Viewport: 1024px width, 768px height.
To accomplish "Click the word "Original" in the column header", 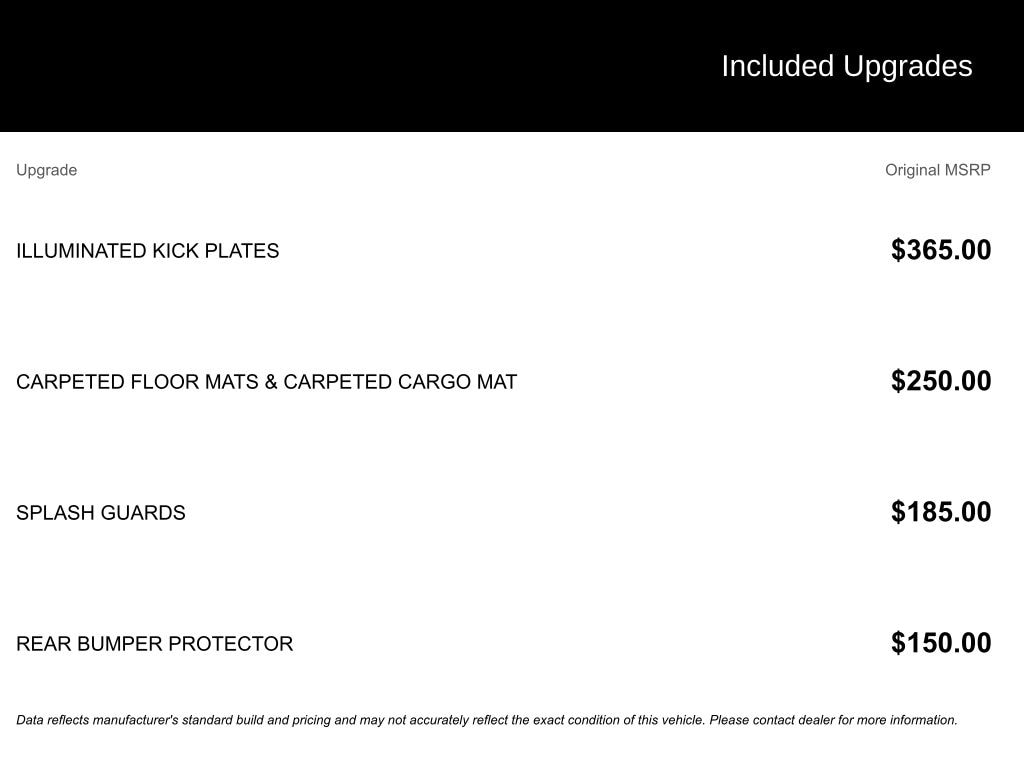I will pos(912,170).
